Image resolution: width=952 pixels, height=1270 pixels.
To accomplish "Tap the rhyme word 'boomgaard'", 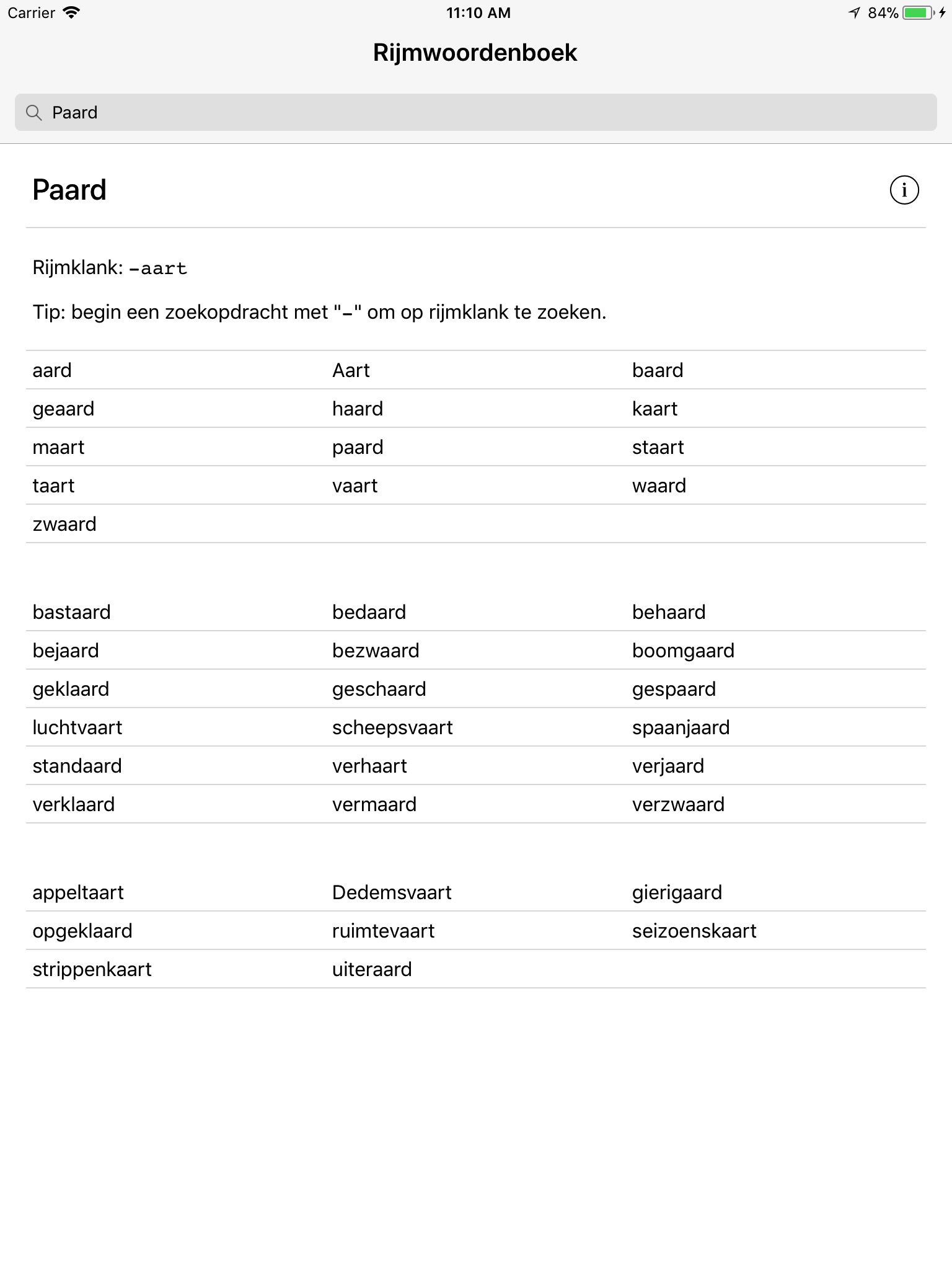I will (683, 651).
